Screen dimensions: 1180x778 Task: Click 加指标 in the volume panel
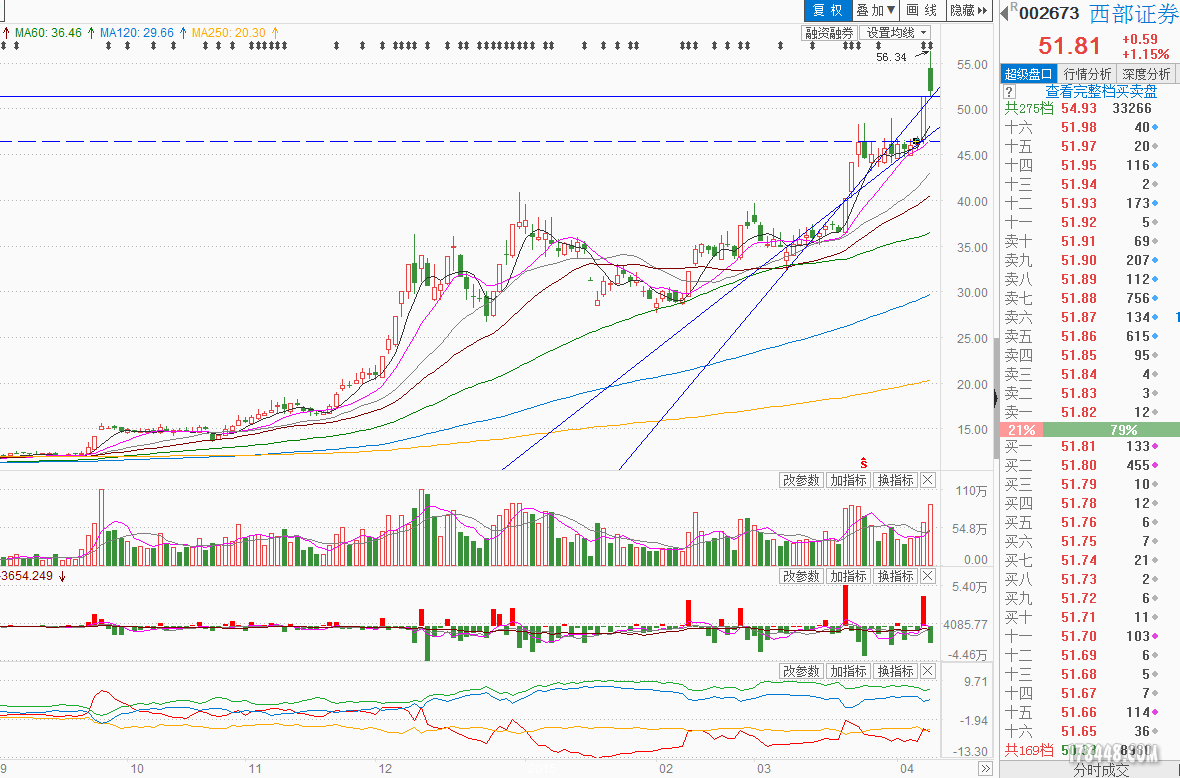coord(848,480)
